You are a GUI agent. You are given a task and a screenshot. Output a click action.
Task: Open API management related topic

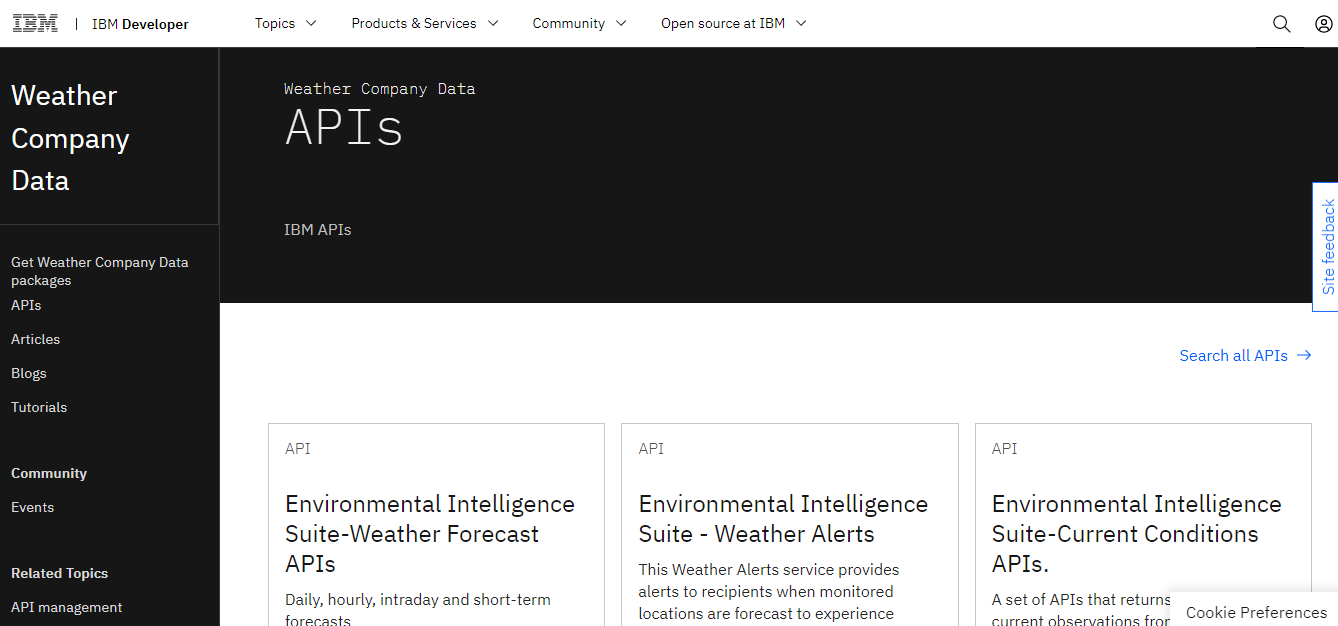point(67,607)
